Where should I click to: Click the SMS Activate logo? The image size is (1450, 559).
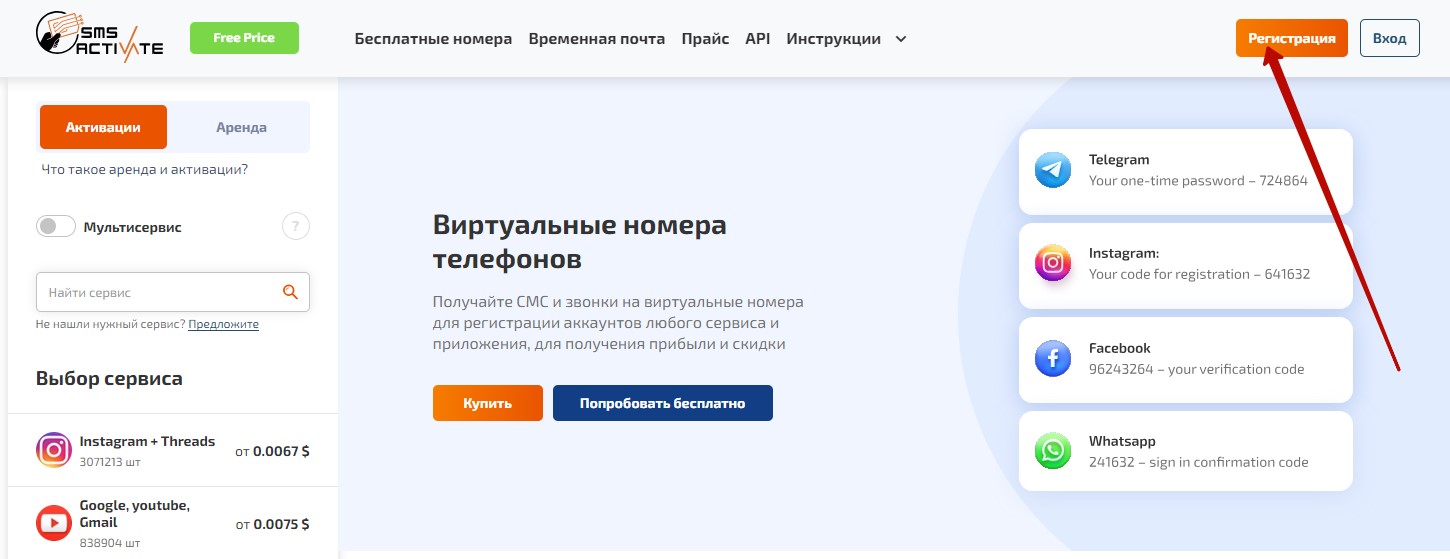click(99, 38)
